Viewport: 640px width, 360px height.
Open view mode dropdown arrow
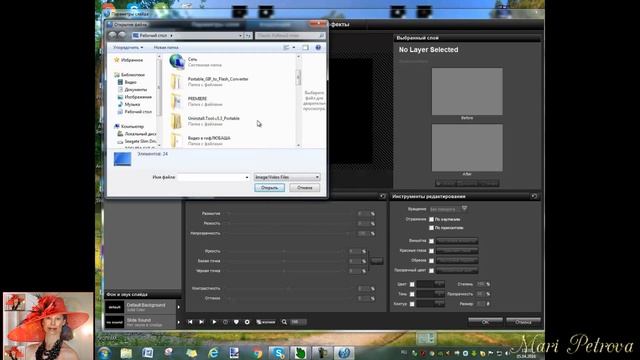(x=293, y=48)
